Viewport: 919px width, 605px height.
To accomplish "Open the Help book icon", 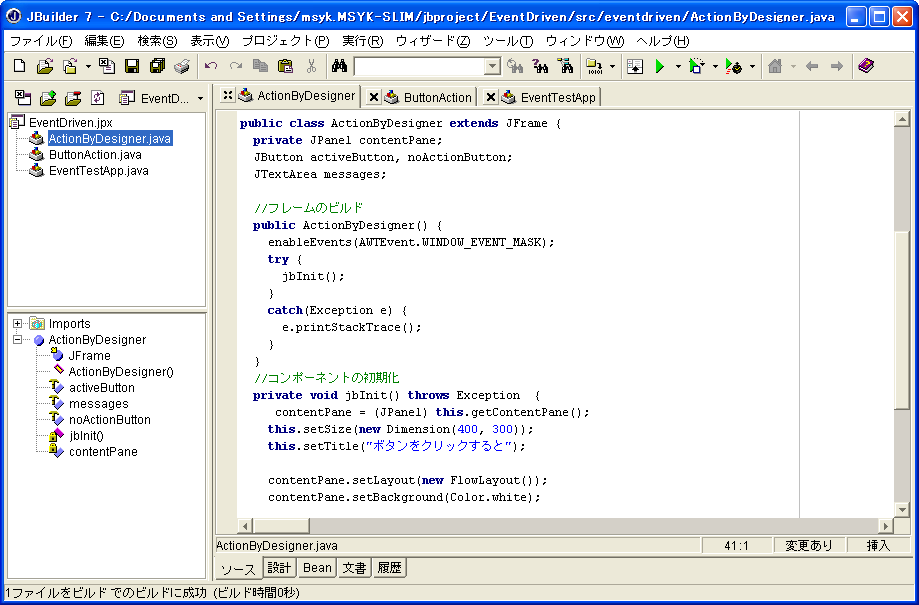I will (x=866, y=66).
